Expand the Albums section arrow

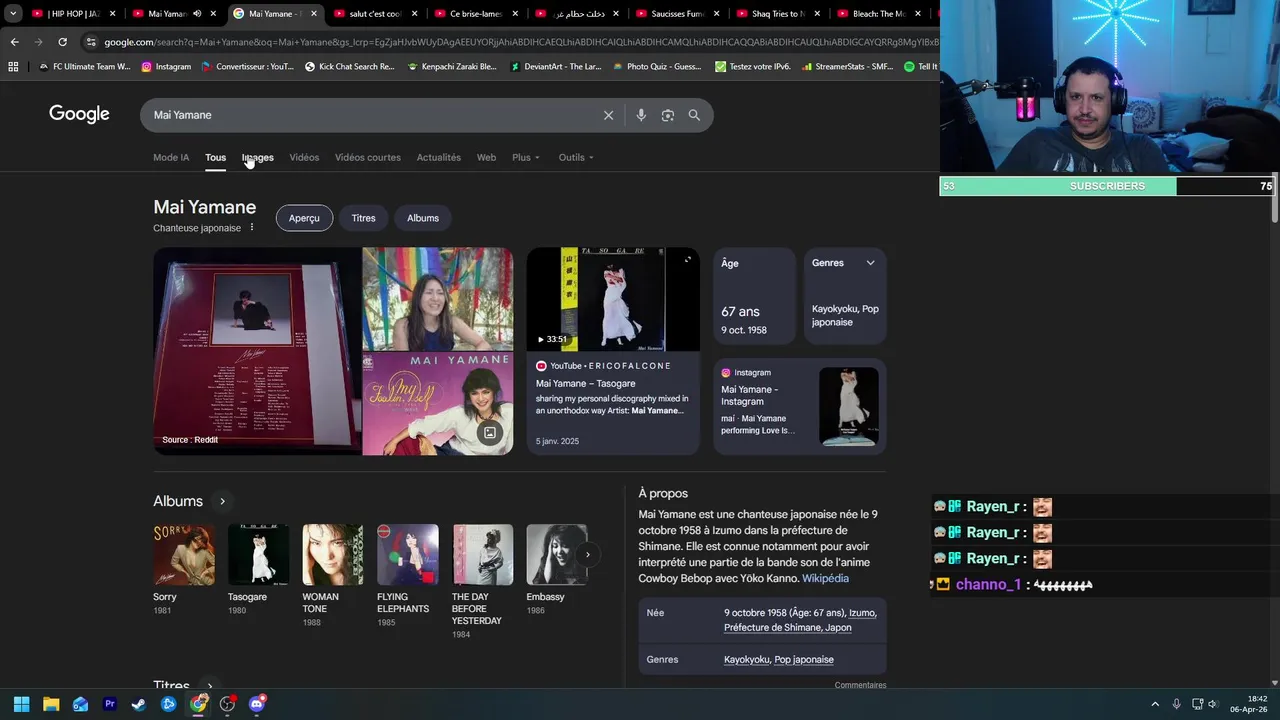(x=222, y=501)
